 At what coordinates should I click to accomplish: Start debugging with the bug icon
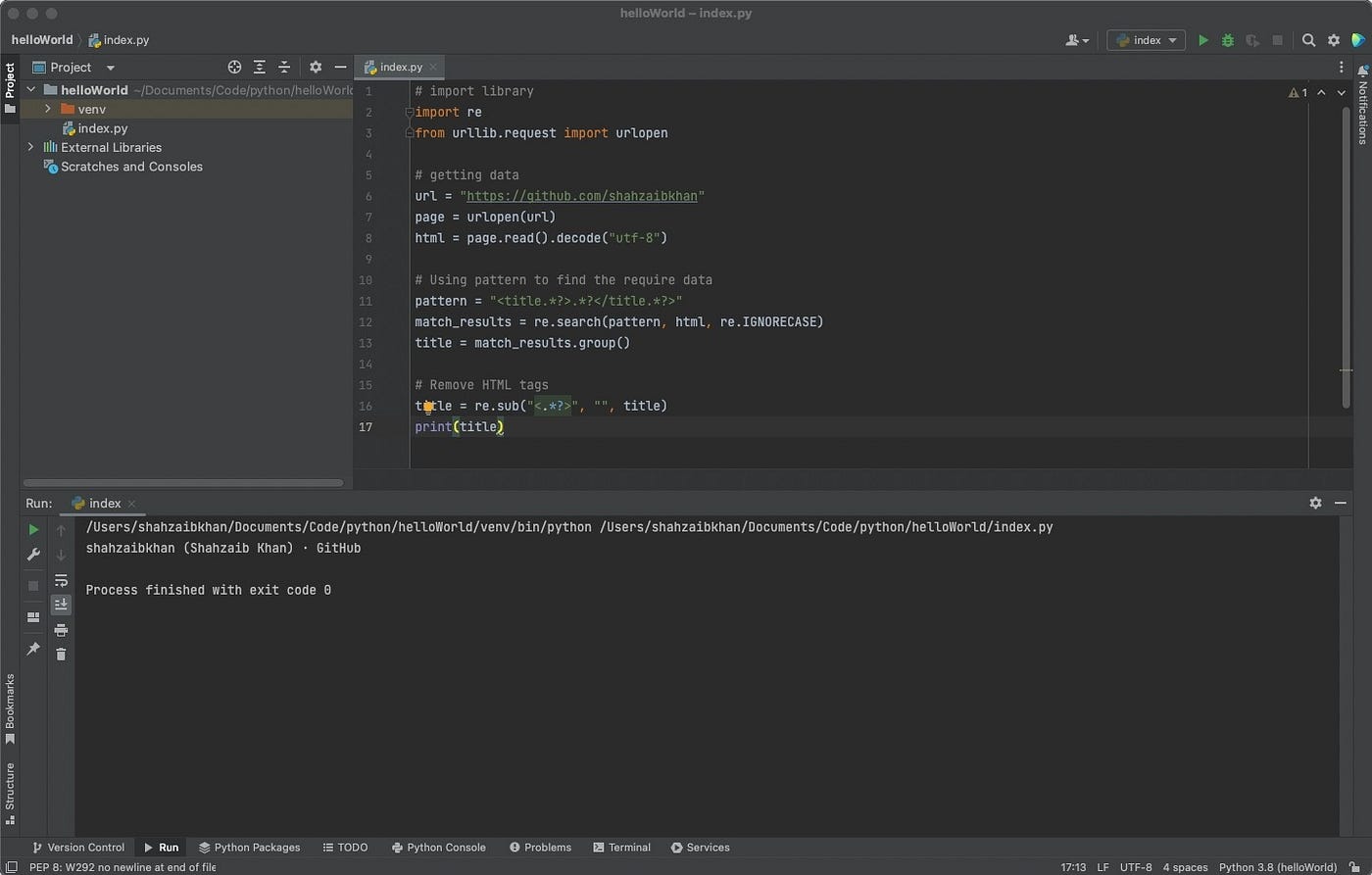pyautogui.click(x=1228, y=40)
